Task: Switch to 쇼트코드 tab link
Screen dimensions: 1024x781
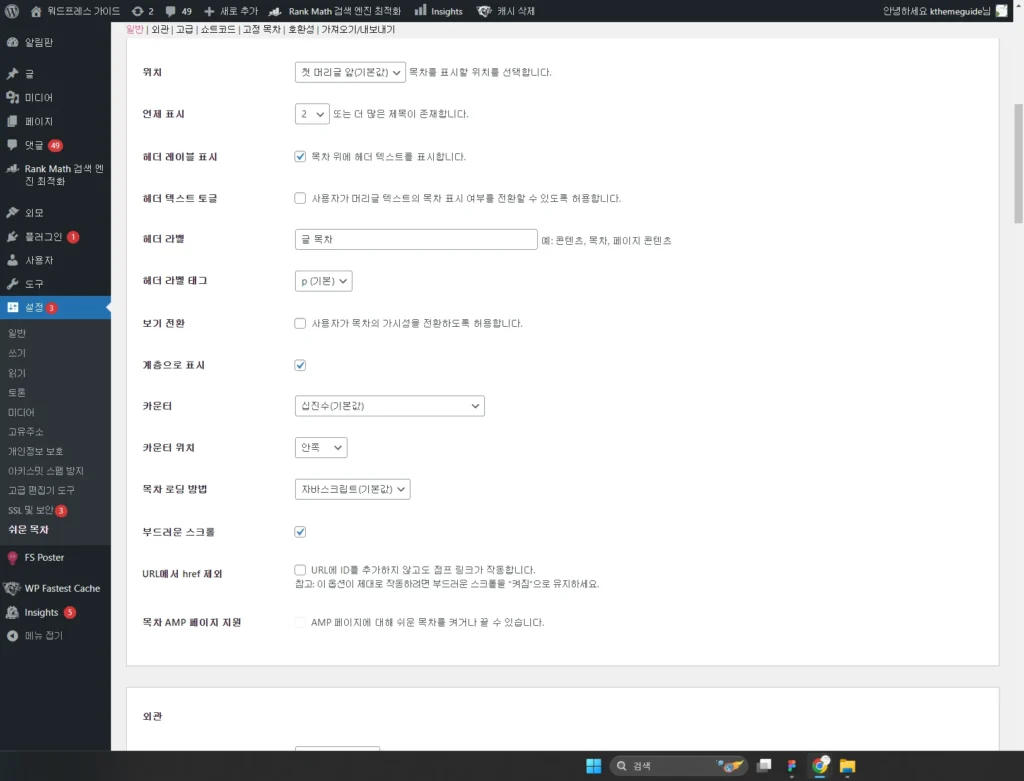Action: pos(218,29)
